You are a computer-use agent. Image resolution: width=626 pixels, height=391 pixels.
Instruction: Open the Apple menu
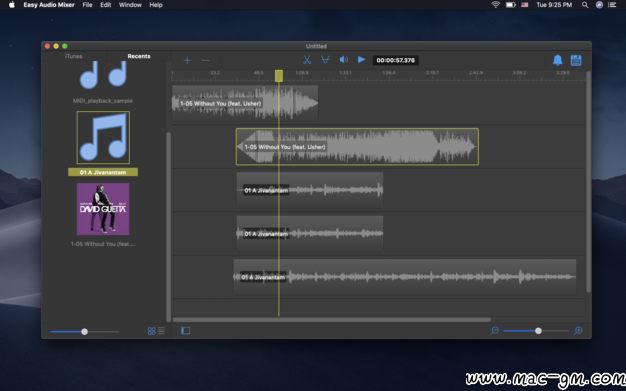click(x=12, y=5)
